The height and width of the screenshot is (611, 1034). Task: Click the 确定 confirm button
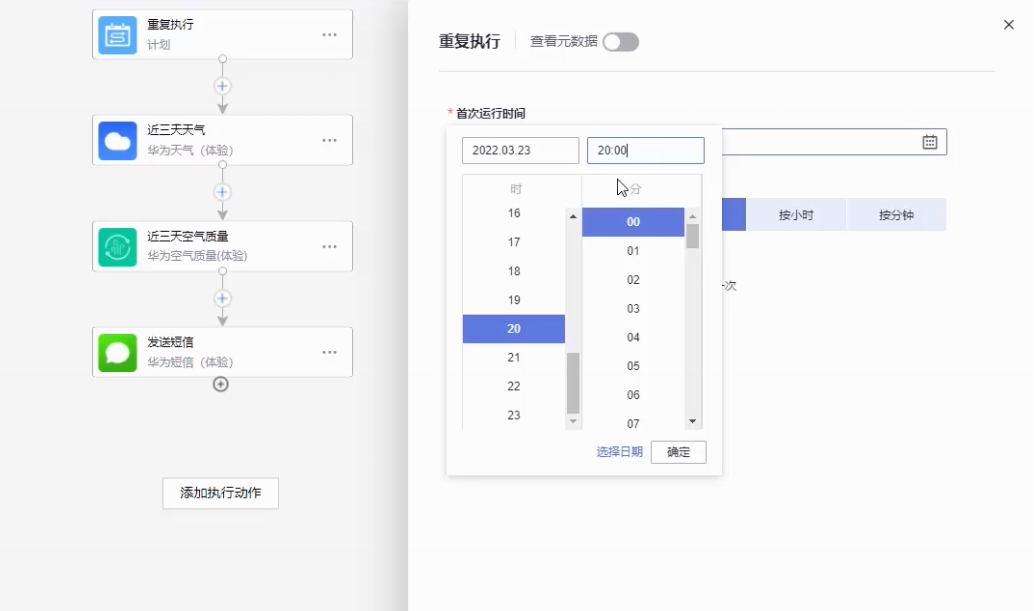click(x=678, y=452)
